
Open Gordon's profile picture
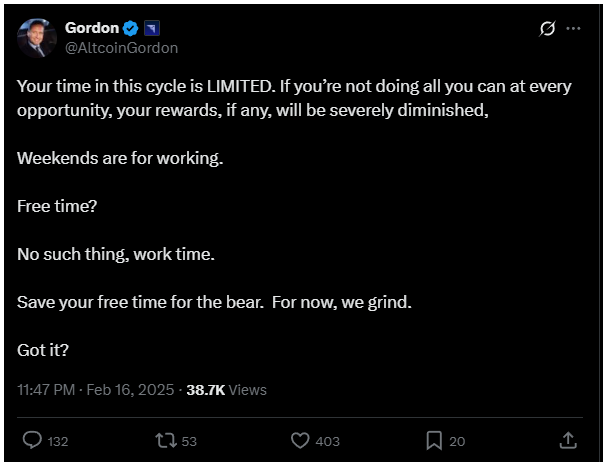pos(36,37)
